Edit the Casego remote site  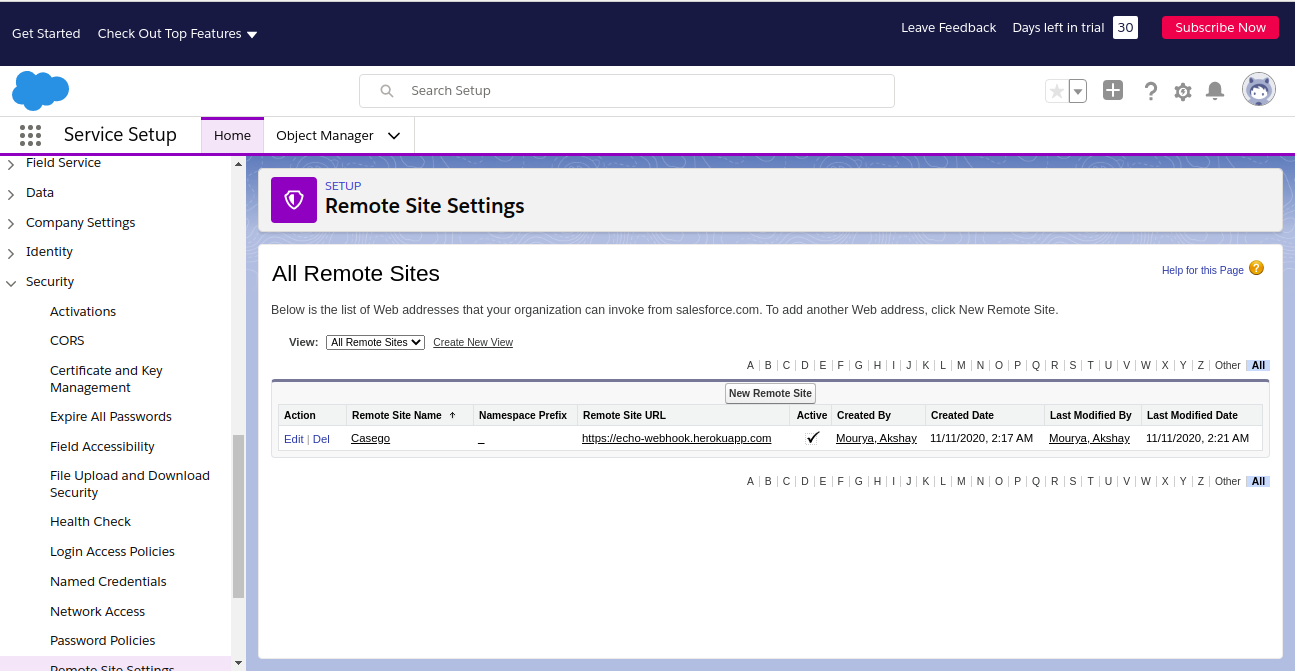[x=294, y=439]
